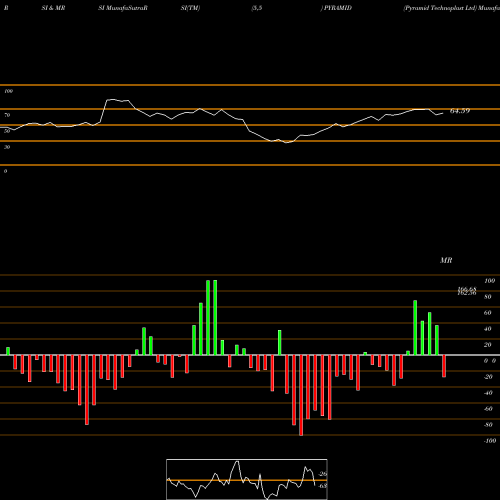Select the MR panel title label
The width and height of the screenshot is (500, 500).
(x=446, y=260)
